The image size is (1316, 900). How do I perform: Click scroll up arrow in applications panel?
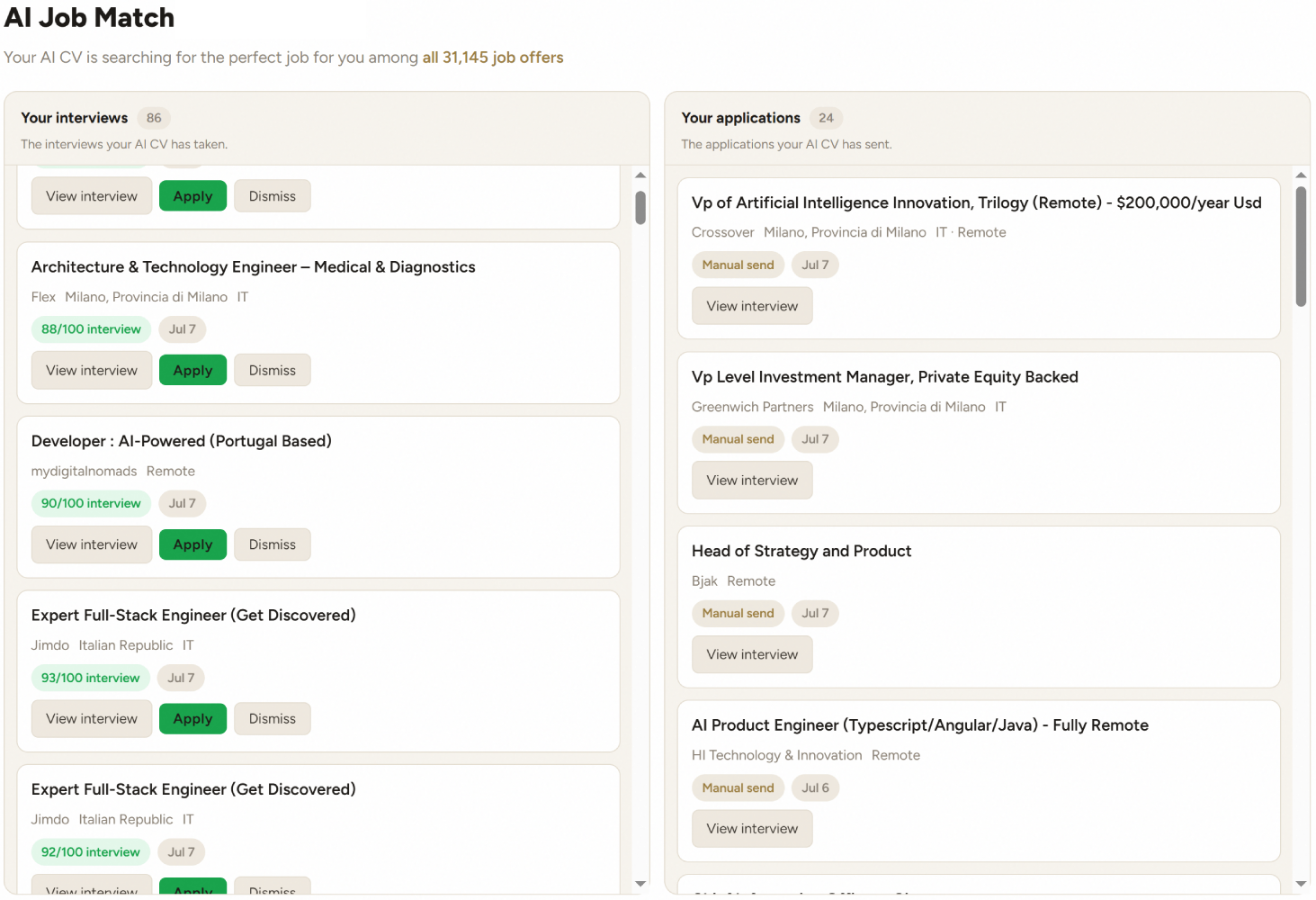tap(1301, 175)
